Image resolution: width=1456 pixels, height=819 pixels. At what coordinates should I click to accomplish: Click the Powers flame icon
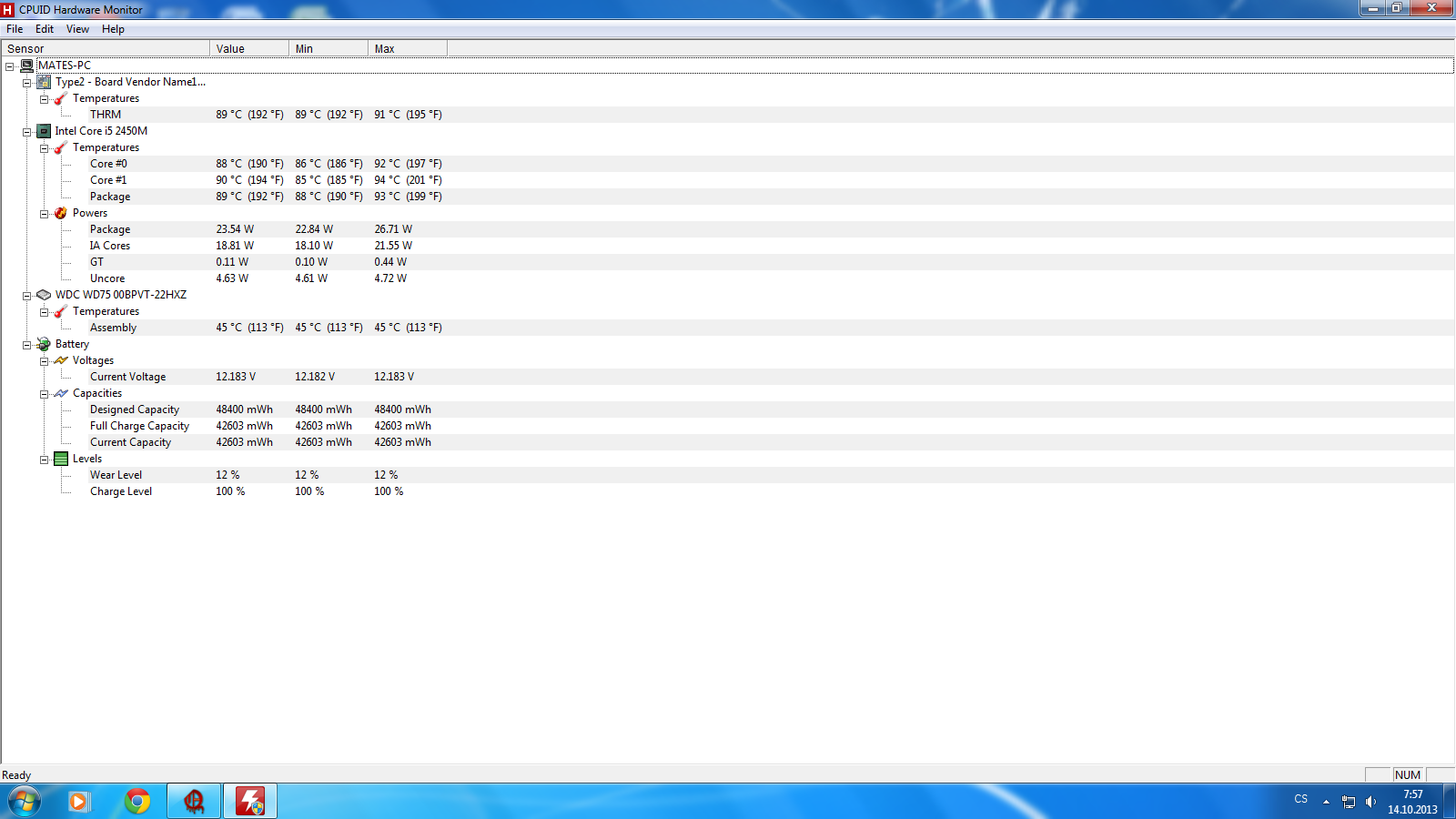point(61,213)
